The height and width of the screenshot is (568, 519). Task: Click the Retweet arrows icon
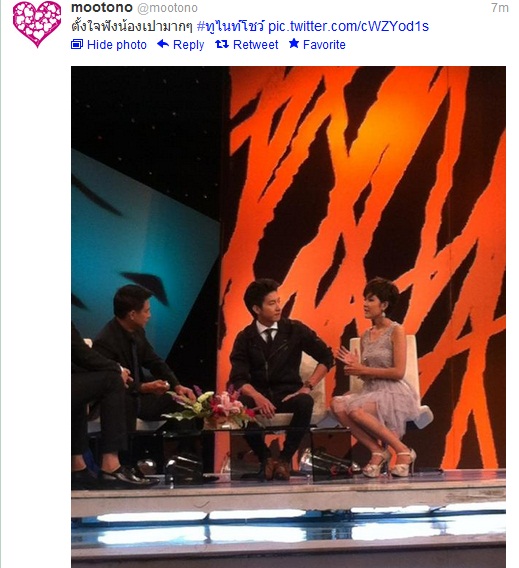click(x=222, y=44)
